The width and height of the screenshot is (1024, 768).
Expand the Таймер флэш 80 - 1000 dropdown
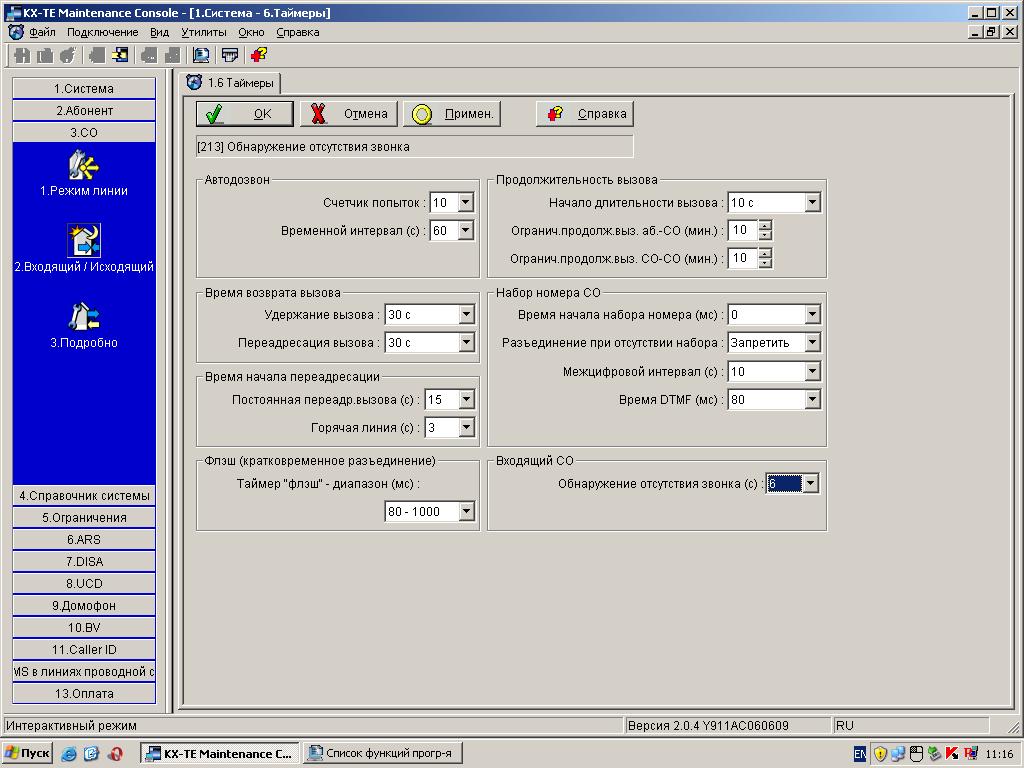click(x=466, y=511)
